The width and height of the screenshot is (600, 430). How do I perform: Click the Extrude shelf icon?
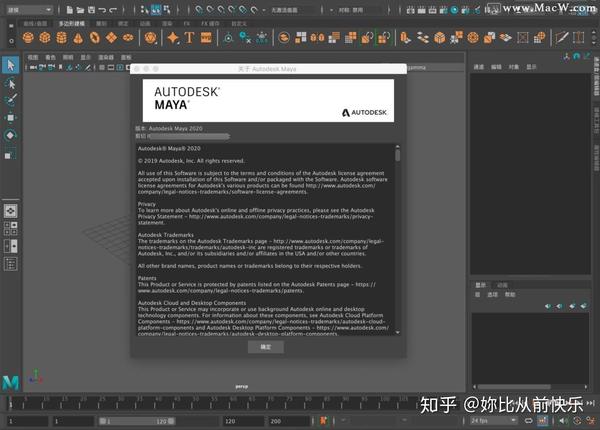click(406, 37)
